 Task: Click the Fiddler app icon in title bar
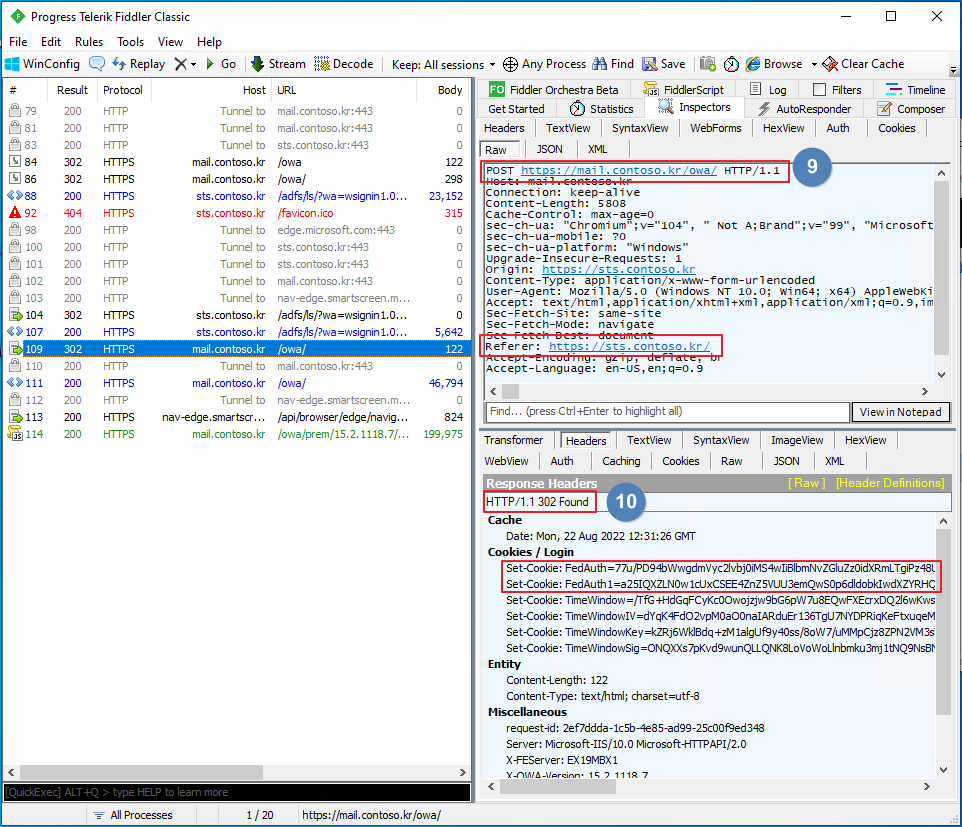point(18,17)
